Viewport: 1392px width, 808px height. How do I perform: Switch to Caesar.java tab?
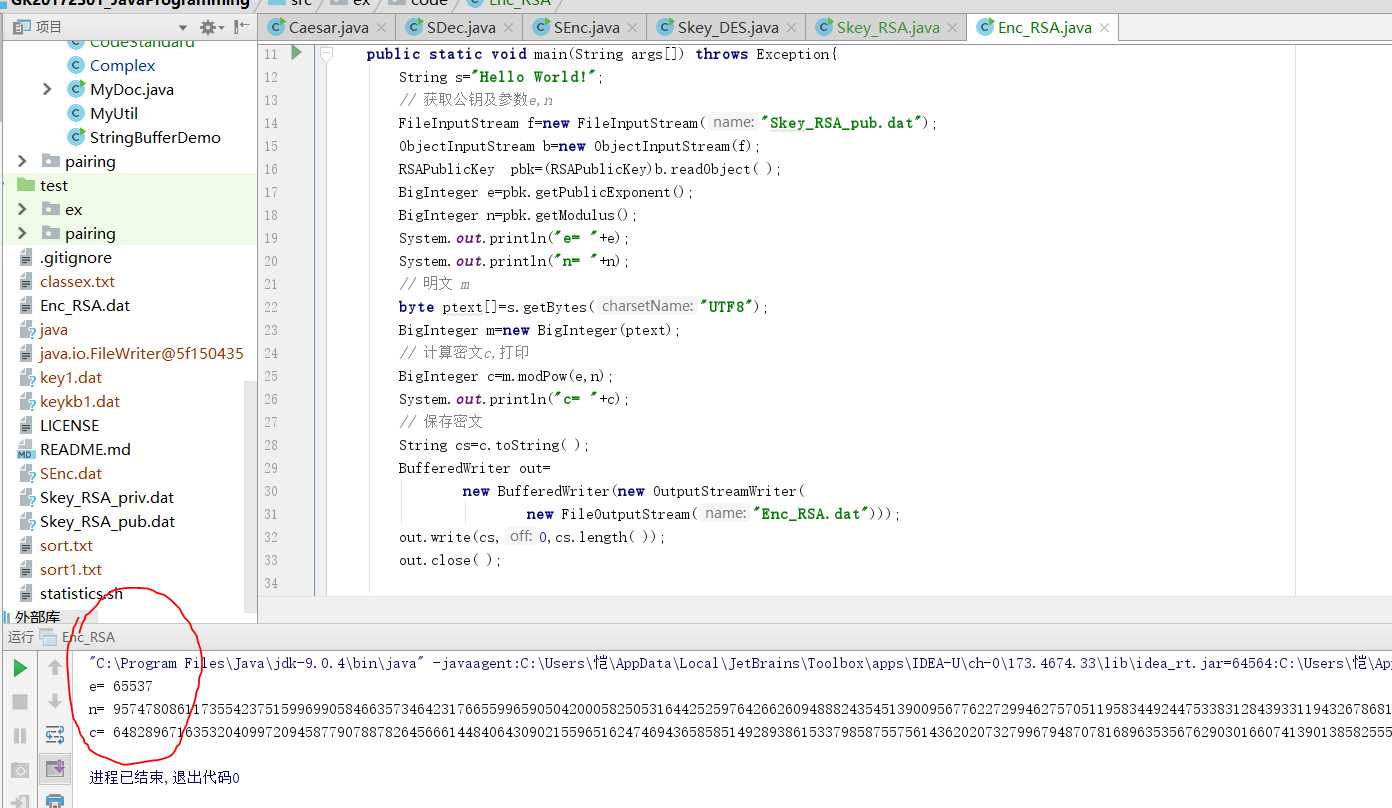pos(328,27)
